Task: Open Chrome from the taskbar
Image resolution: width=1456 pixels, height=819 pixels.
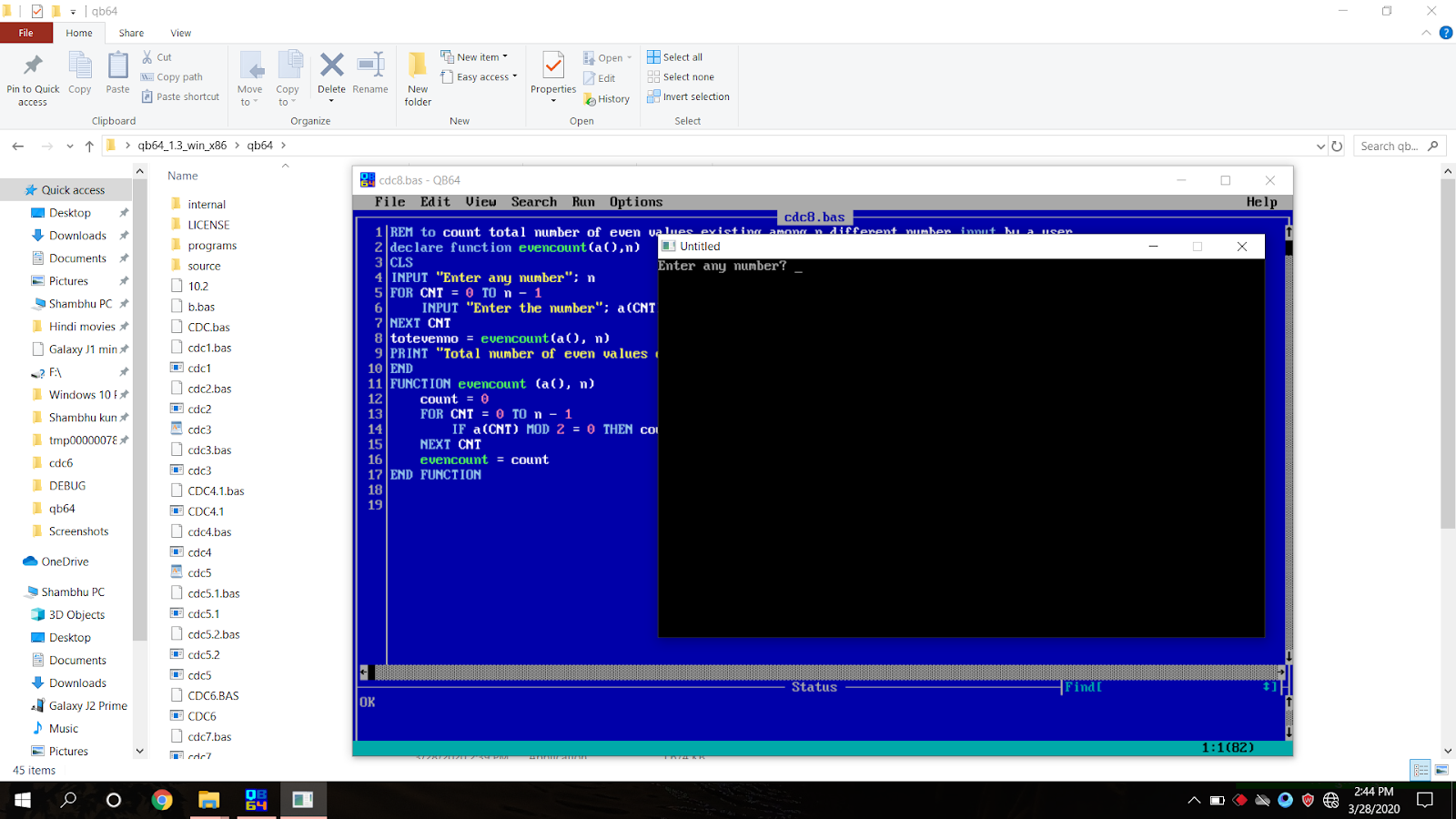Action: coord(162,800)
